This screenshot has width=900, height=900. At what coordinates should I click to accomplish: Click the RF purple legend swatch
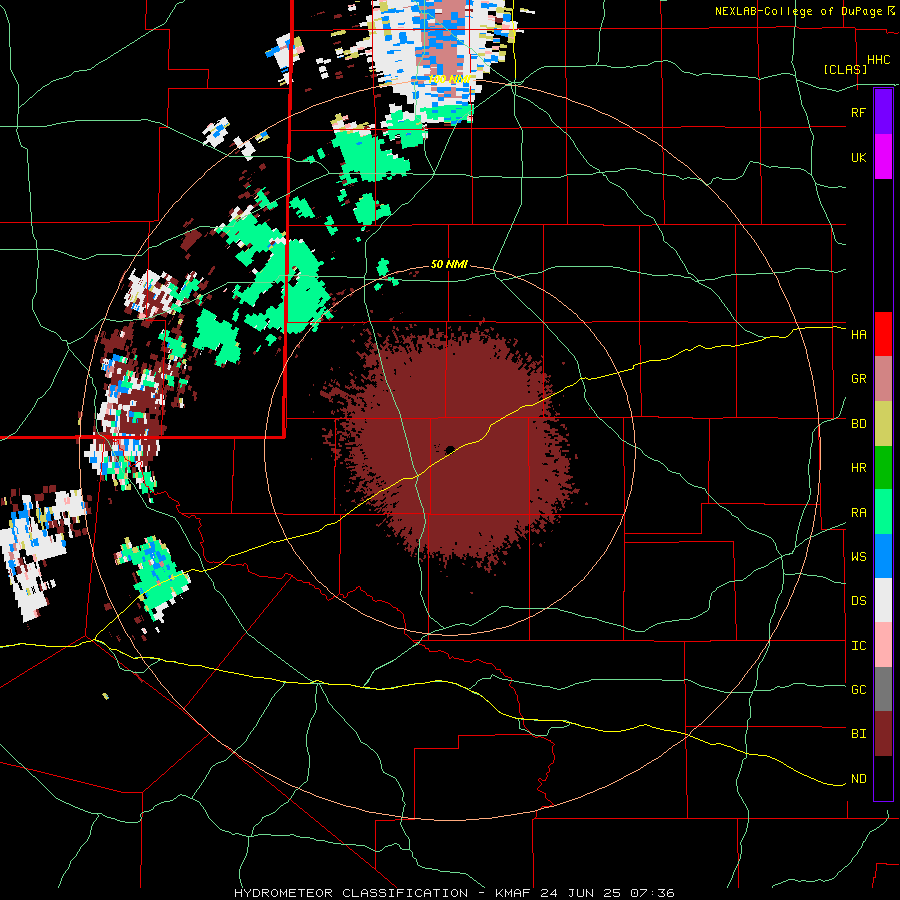tap(883, 112)
